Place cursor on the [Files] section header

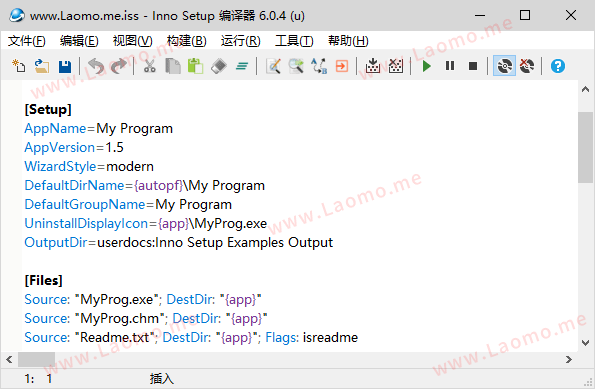[x=43, y=280]
